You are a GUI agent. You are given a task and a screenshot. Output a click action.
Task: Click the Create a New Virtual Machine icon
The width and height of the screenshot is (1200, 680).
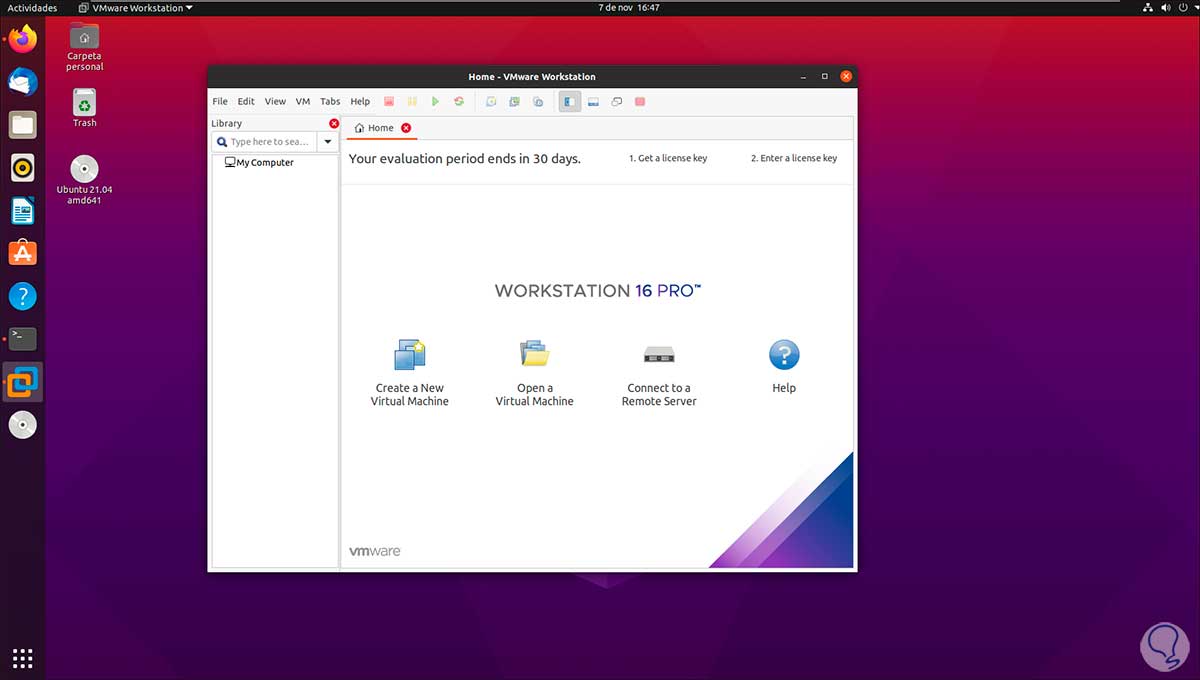(410, 355)
